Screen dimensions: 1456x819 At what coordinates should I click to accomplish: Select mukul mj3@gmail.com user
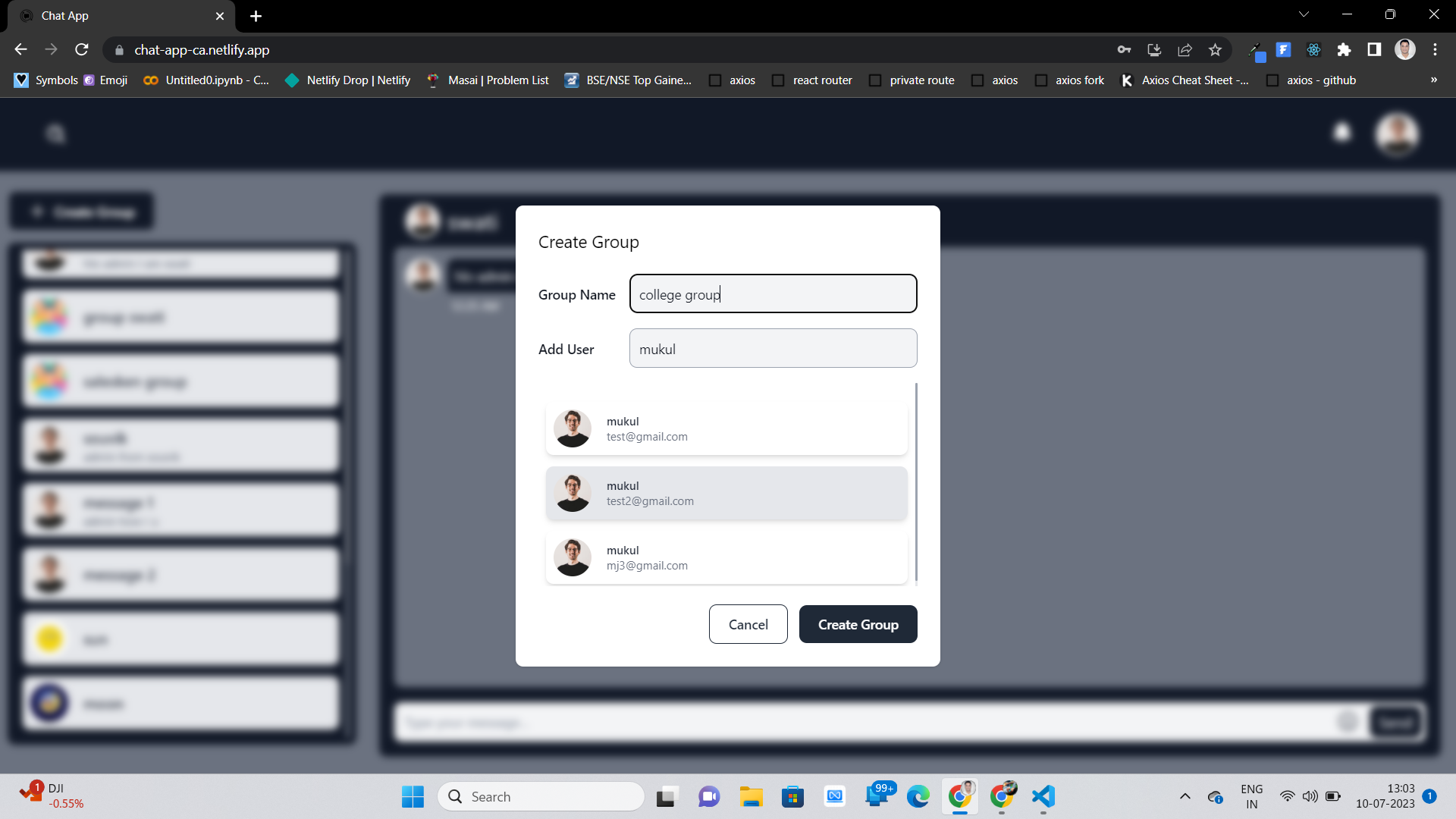point(728,557)
